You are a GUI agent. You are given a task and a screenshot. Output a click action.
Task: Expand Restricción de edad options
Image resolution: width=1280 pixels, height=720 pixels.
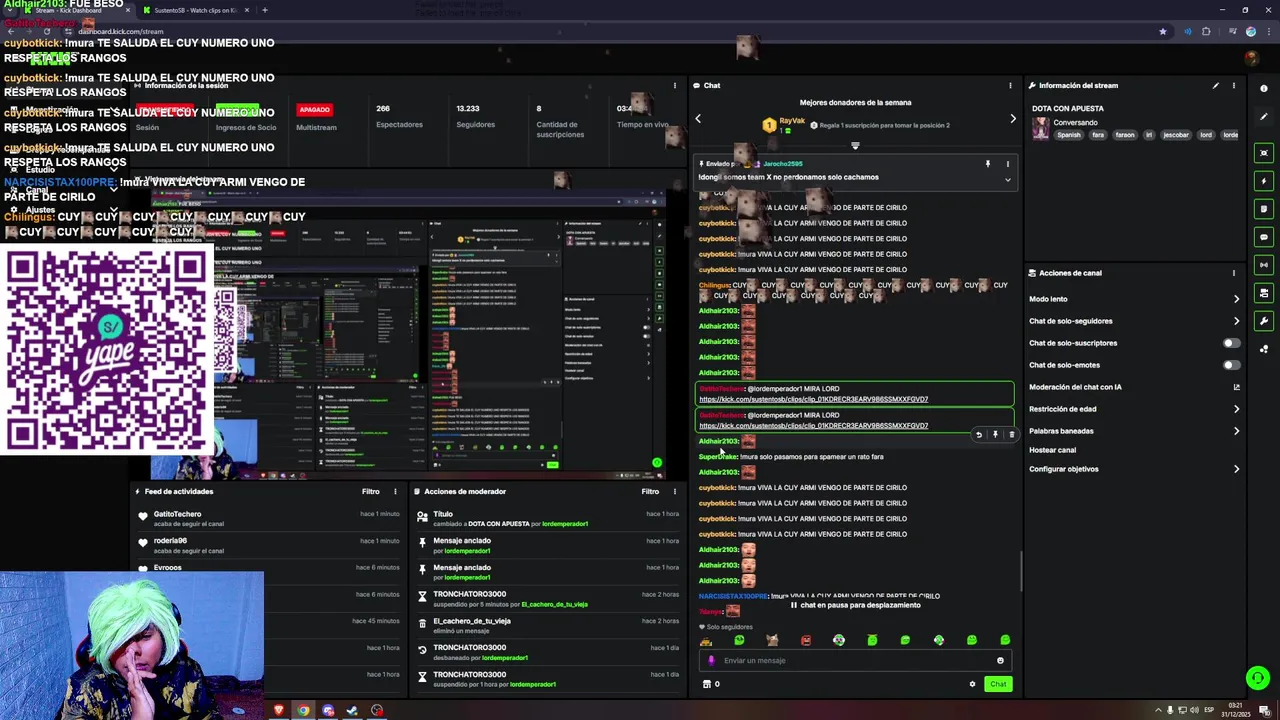click(1236, 409)
